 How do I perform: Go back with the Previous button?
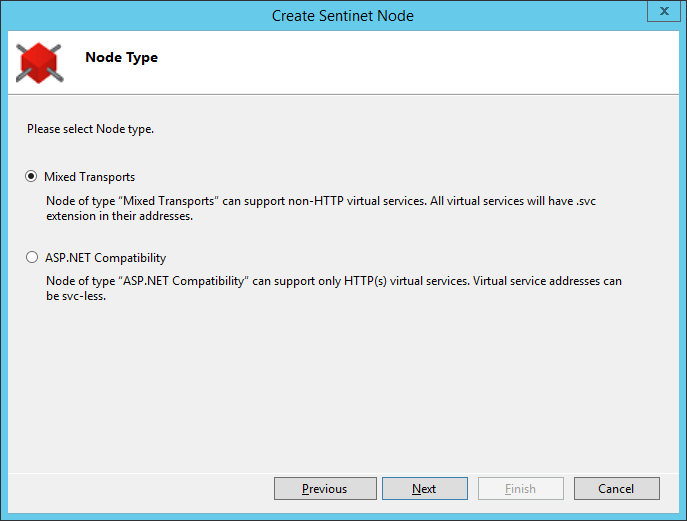325,489
